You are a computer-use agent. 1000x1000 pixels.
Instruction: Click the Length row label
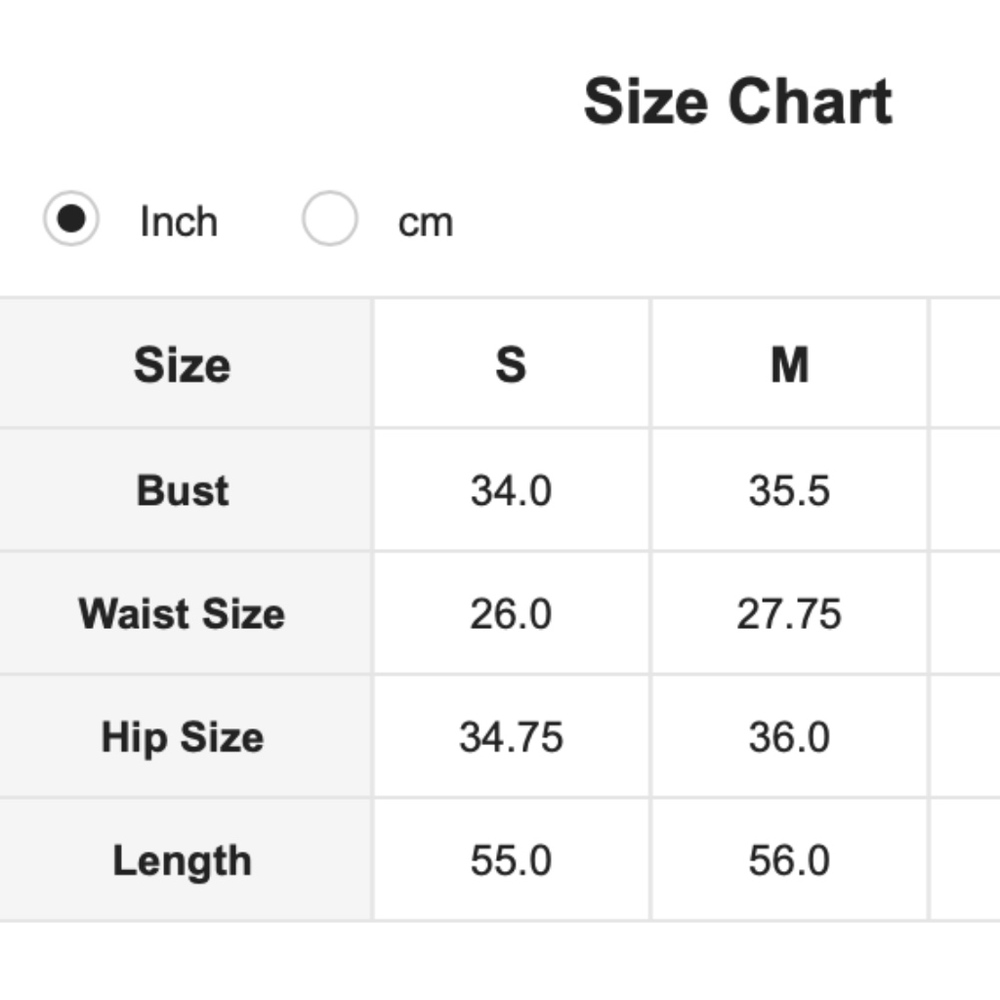click(183, 861)
